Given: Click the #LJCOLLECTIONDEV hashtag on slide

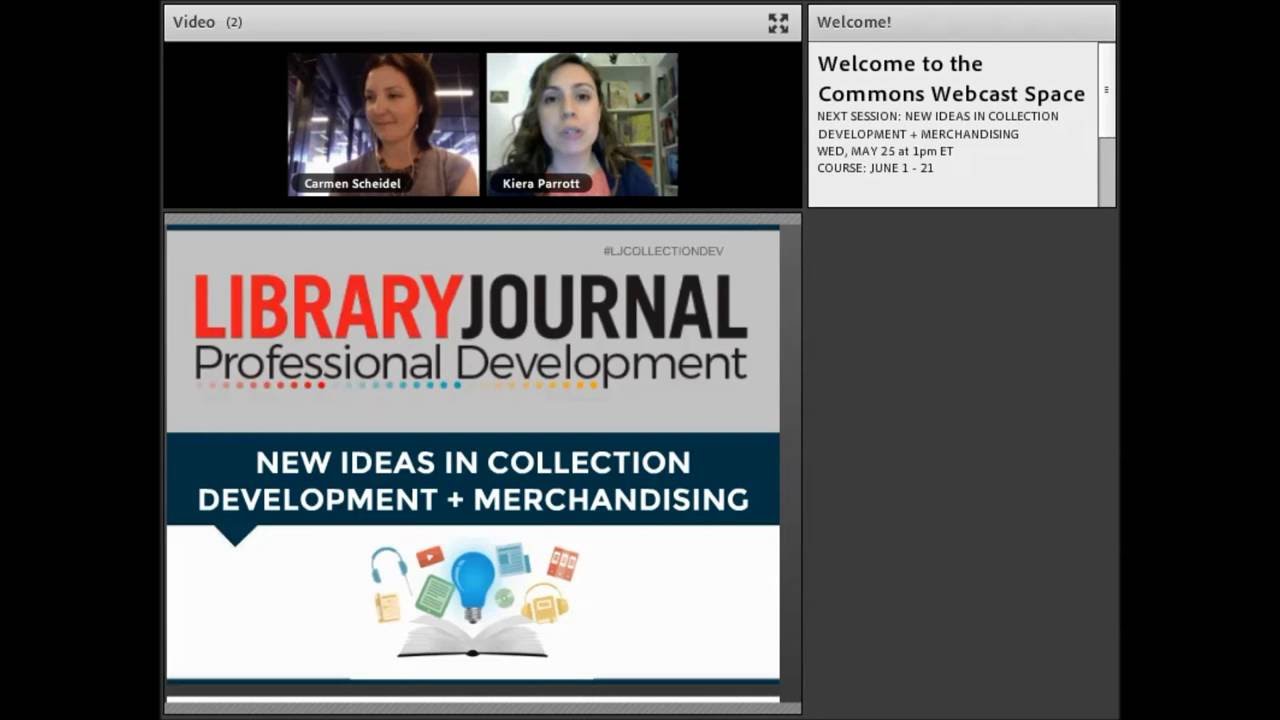Looking at the screenshot, I should coord(663,251).
